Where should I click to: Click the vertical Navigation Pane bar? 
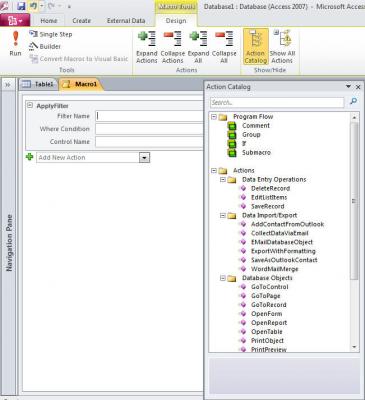point(9,243)
